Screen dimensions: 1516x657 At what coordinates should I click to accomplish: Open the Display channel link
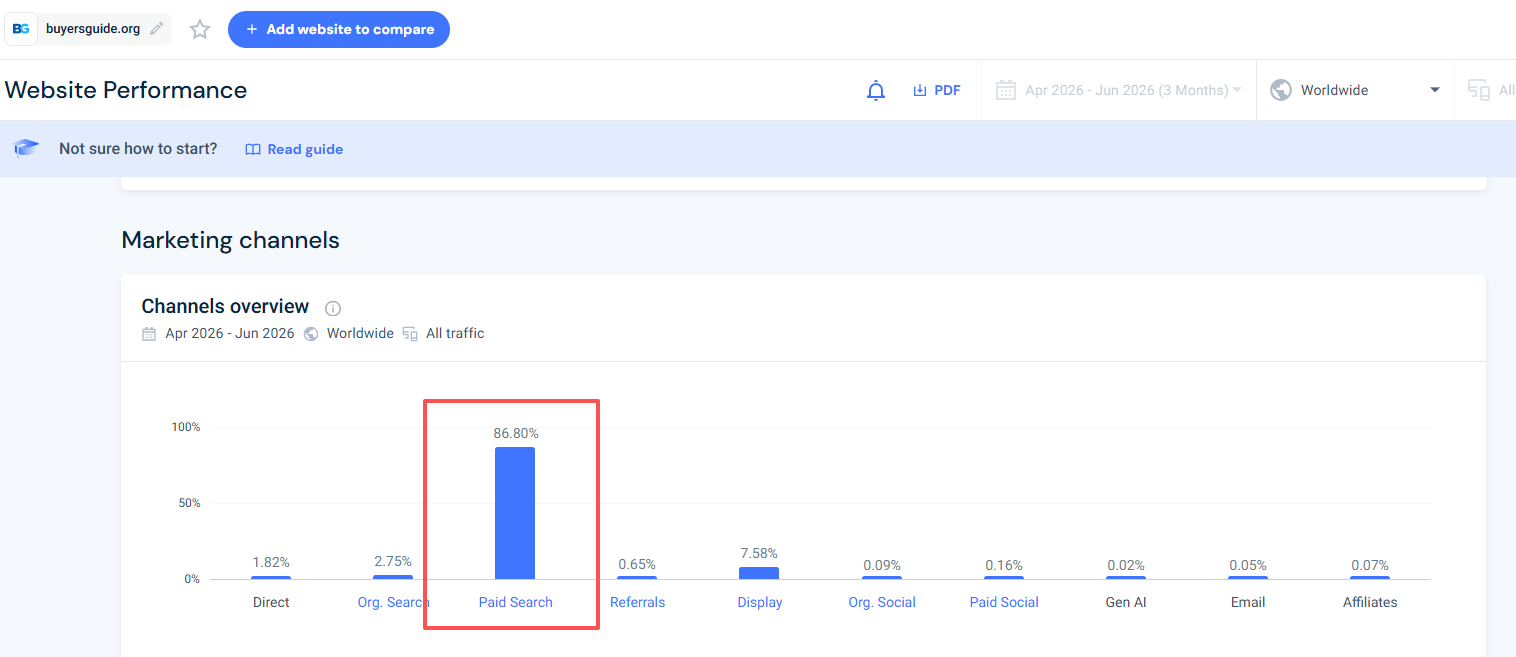760,602
